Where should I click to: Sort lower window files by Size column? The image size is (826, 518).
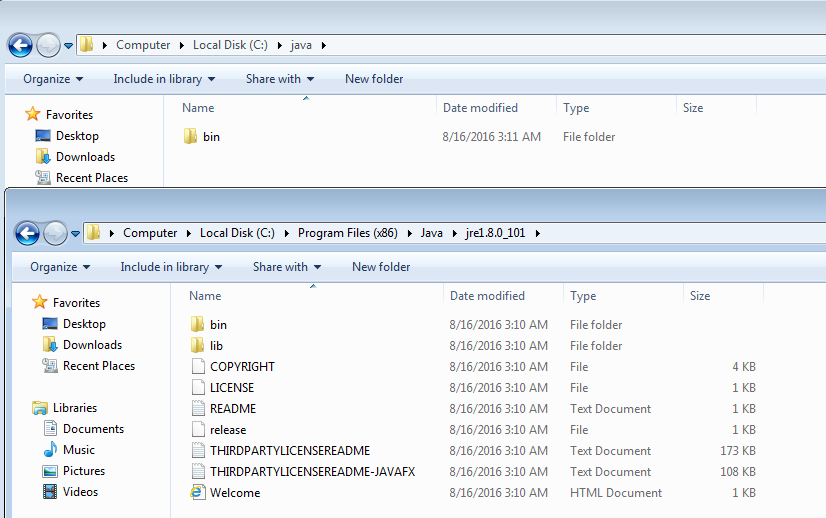(x=700, y=296)
